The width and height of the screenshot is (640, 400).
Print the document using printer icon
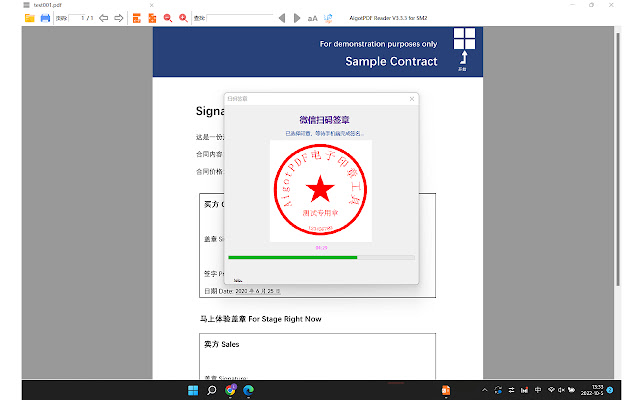pos(45,18)
